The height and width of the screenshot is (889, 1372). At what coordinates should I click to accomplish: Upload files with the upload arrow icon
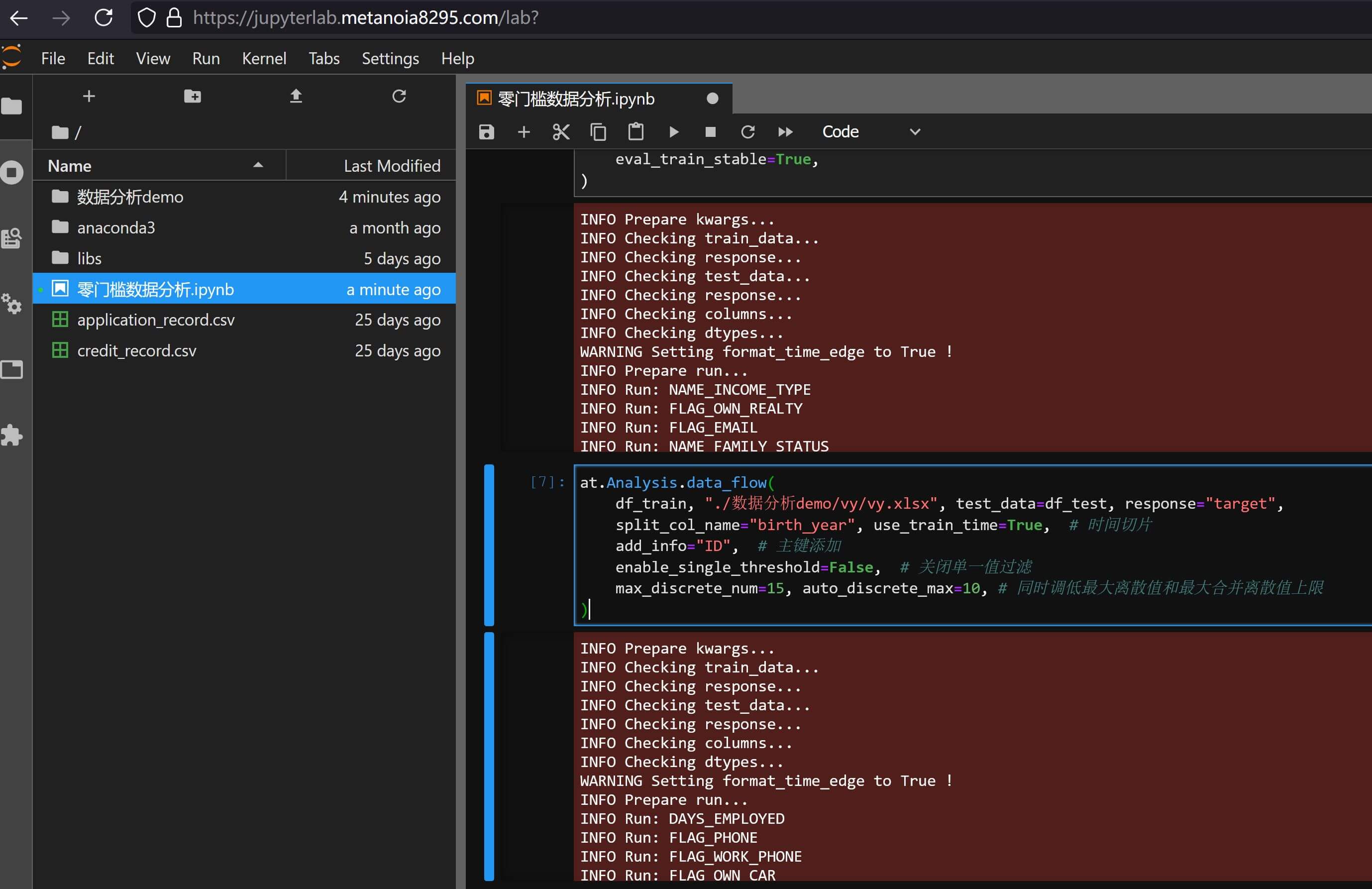296,96
